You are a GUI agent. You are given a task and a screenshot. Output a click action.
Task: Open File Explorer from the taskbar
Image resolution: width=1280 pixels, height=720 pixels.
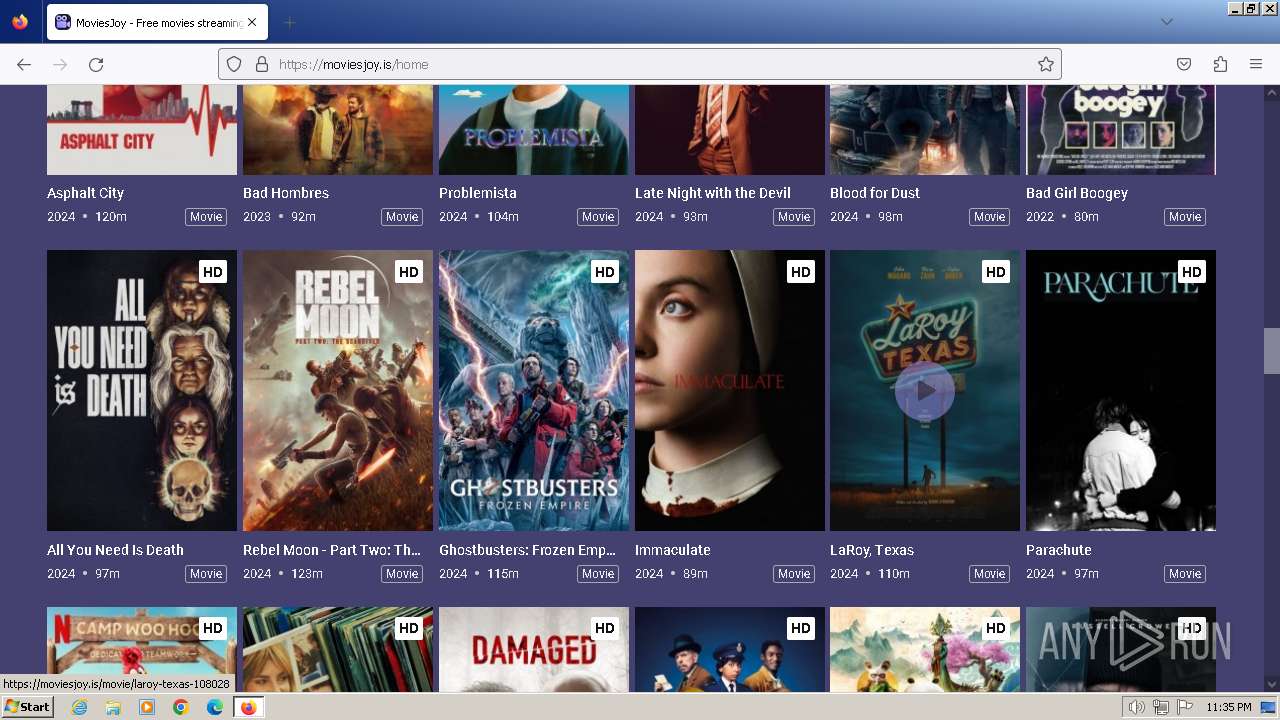113,707
